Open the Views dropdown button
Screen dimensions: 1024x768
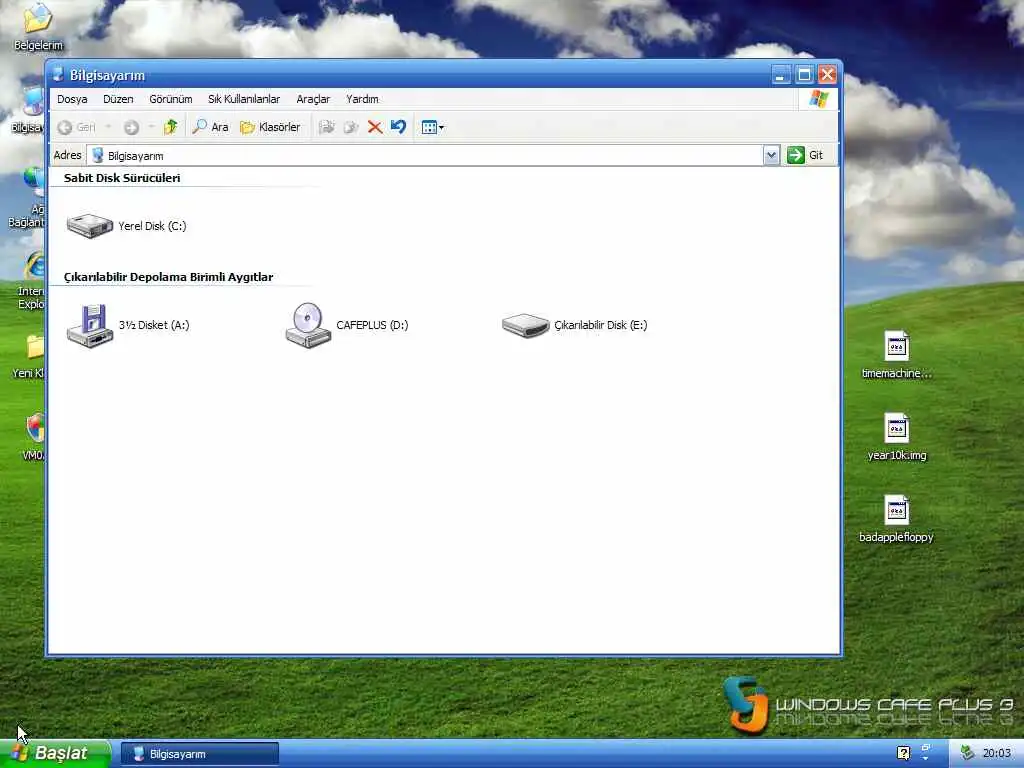pos(432,127)
